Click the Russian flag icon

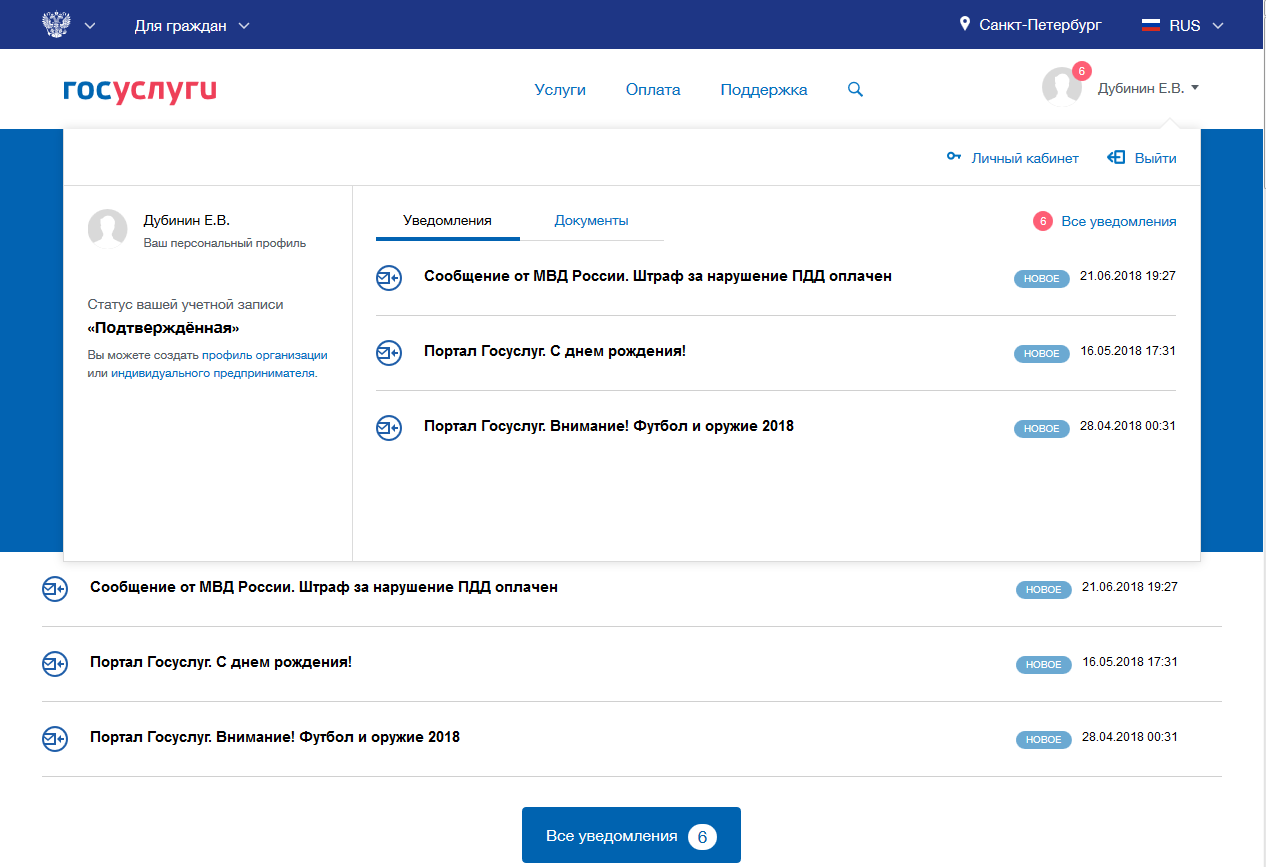click(1151, 25)
